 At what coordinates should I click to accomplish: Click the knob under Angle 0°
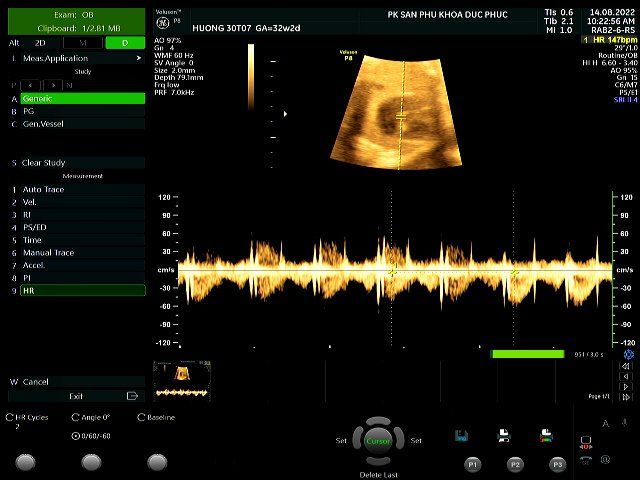[91, 462]
